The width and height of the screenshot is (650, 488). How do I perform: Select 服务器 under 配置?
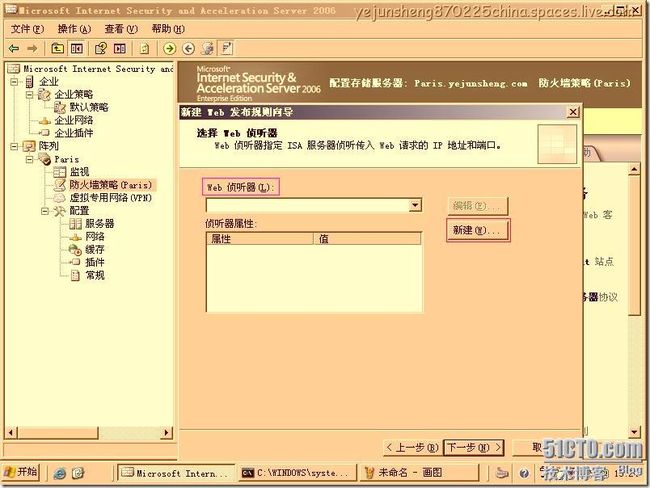99,224
